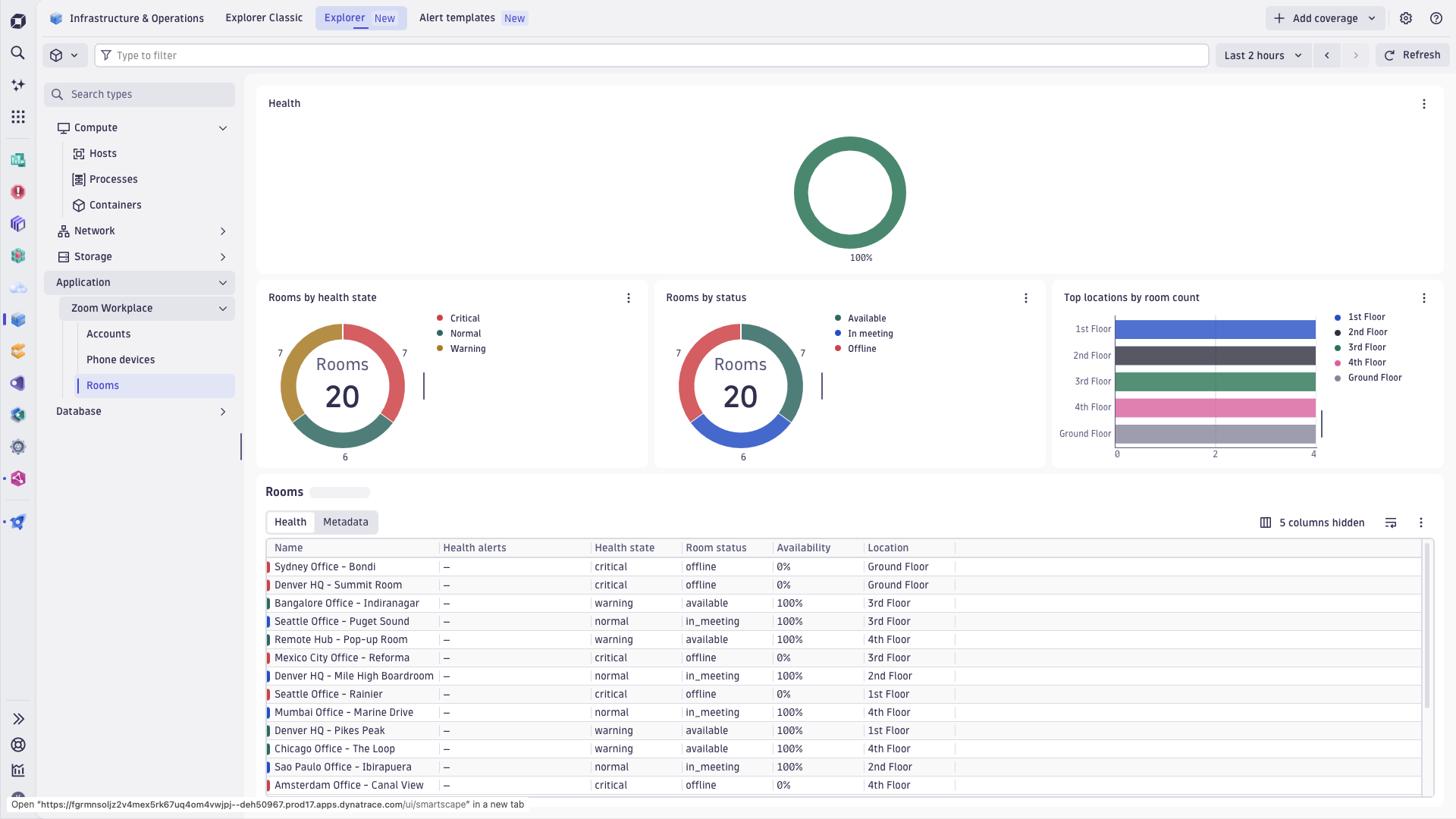Open Phone devices in sidebar
The image size is (1456, 819).
tap(121, 360)
